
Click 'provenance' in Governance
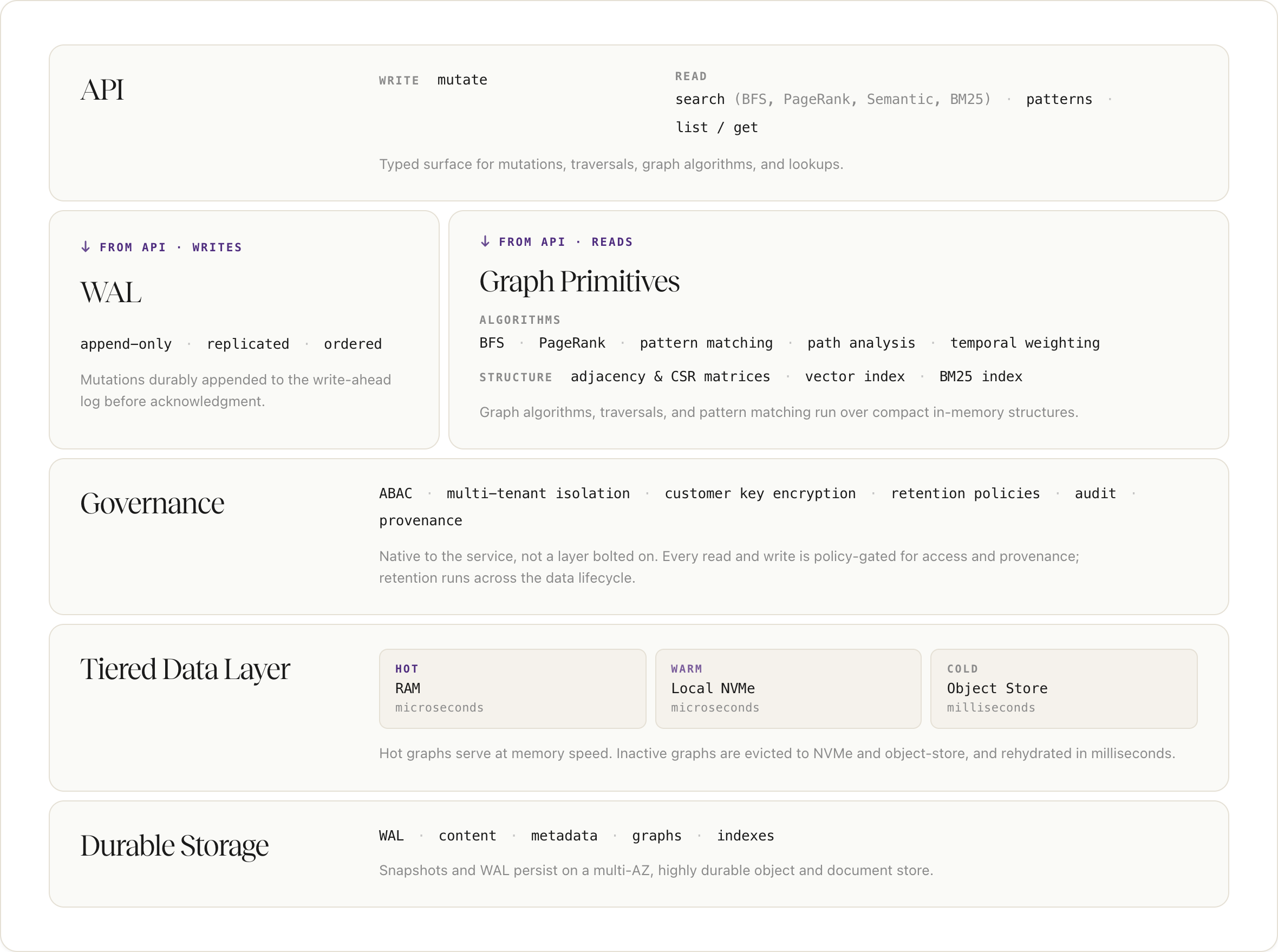[x=421, y=520]
